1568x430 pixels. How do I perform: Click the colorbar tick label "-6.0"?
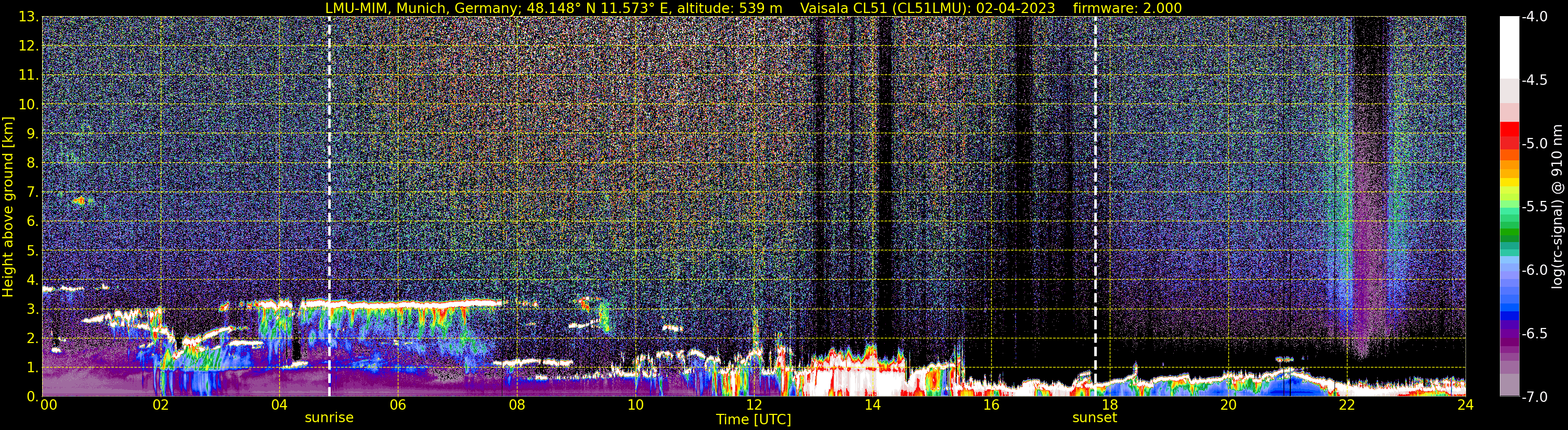click(1534, 270)
